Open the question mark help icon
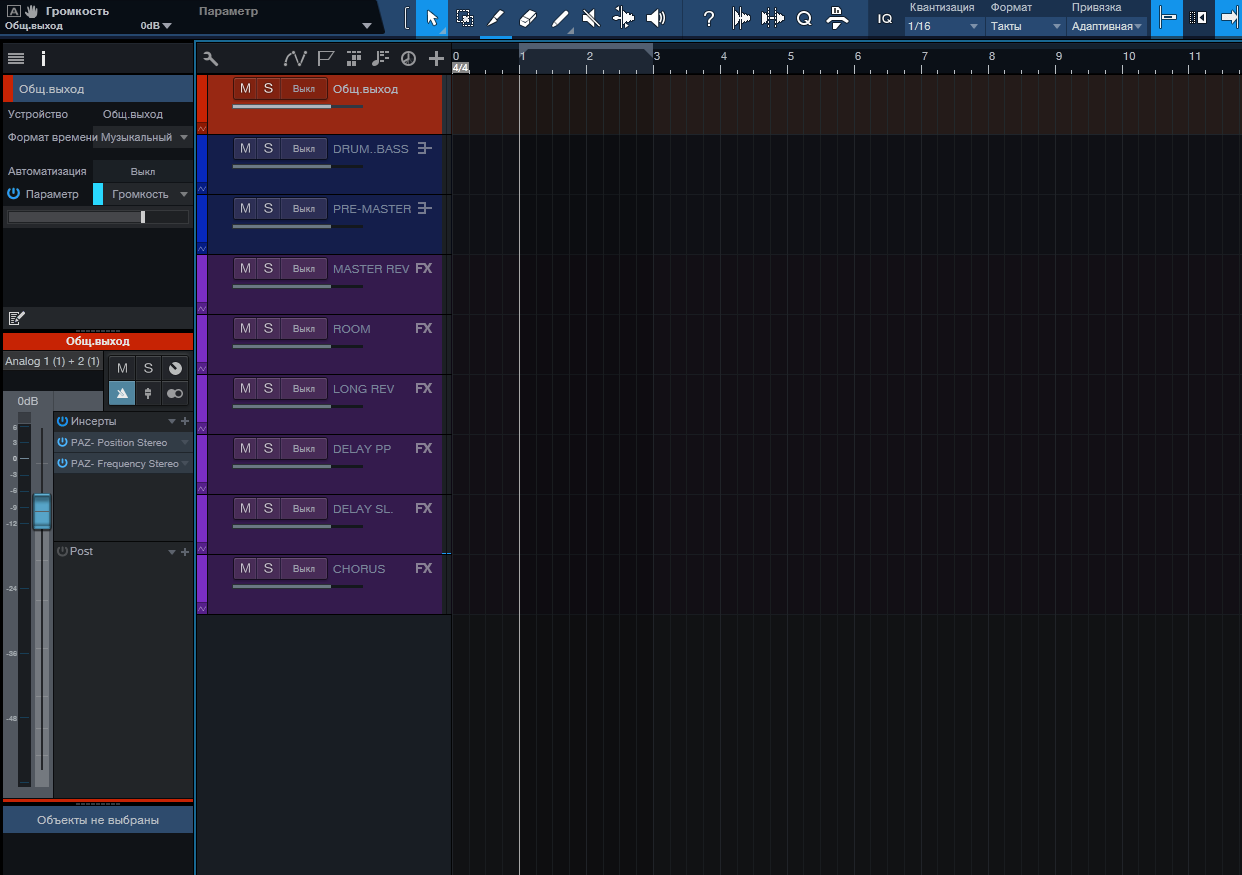 (709, 18)
